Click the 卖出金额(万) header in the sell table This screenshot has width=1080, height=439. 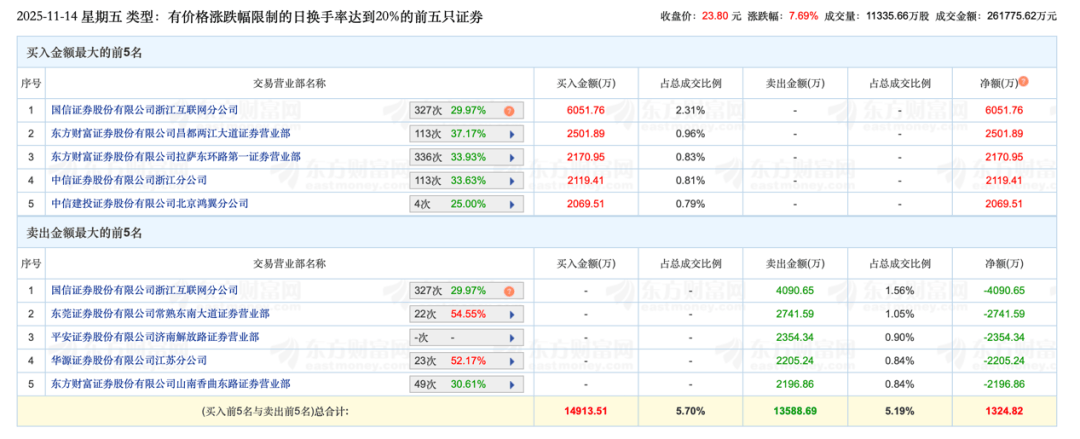[794, 263]
